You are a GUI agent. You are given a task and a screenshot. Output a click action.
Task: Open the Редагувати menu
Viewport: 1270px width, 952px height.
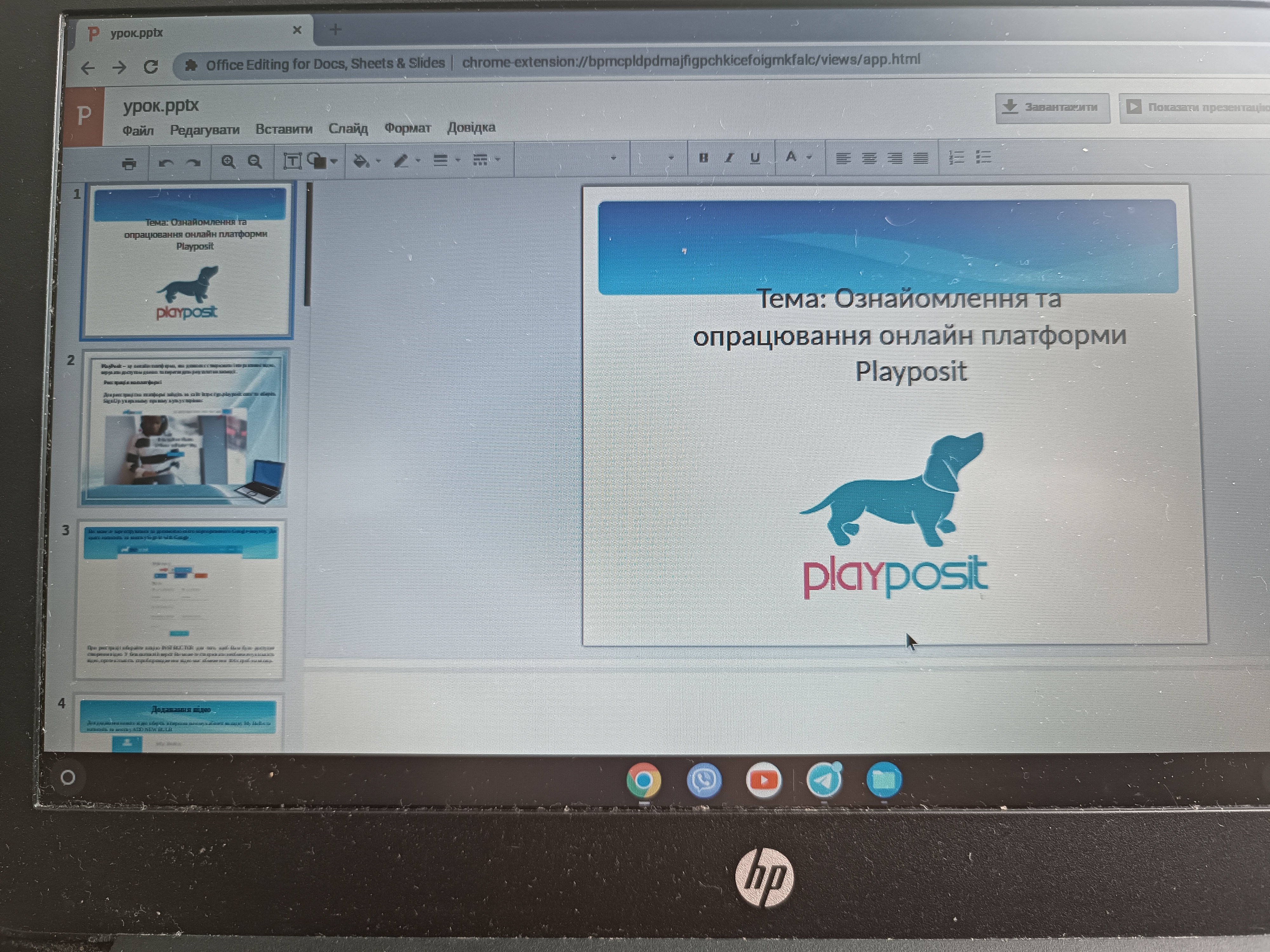tap(204, 130)
